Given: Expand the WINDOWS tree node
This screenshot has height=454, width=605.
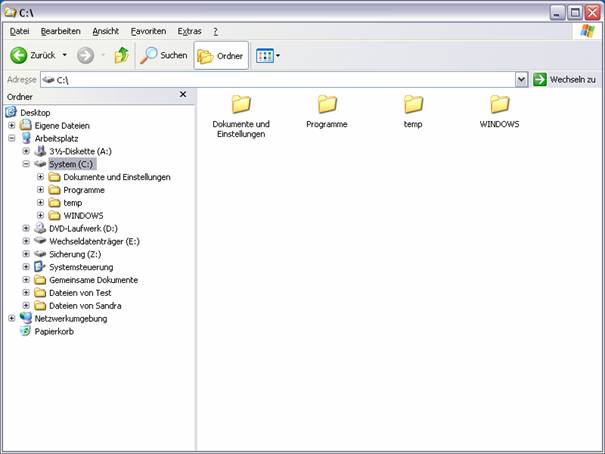Looking at the screenshot, I should (x=41, y=215).
